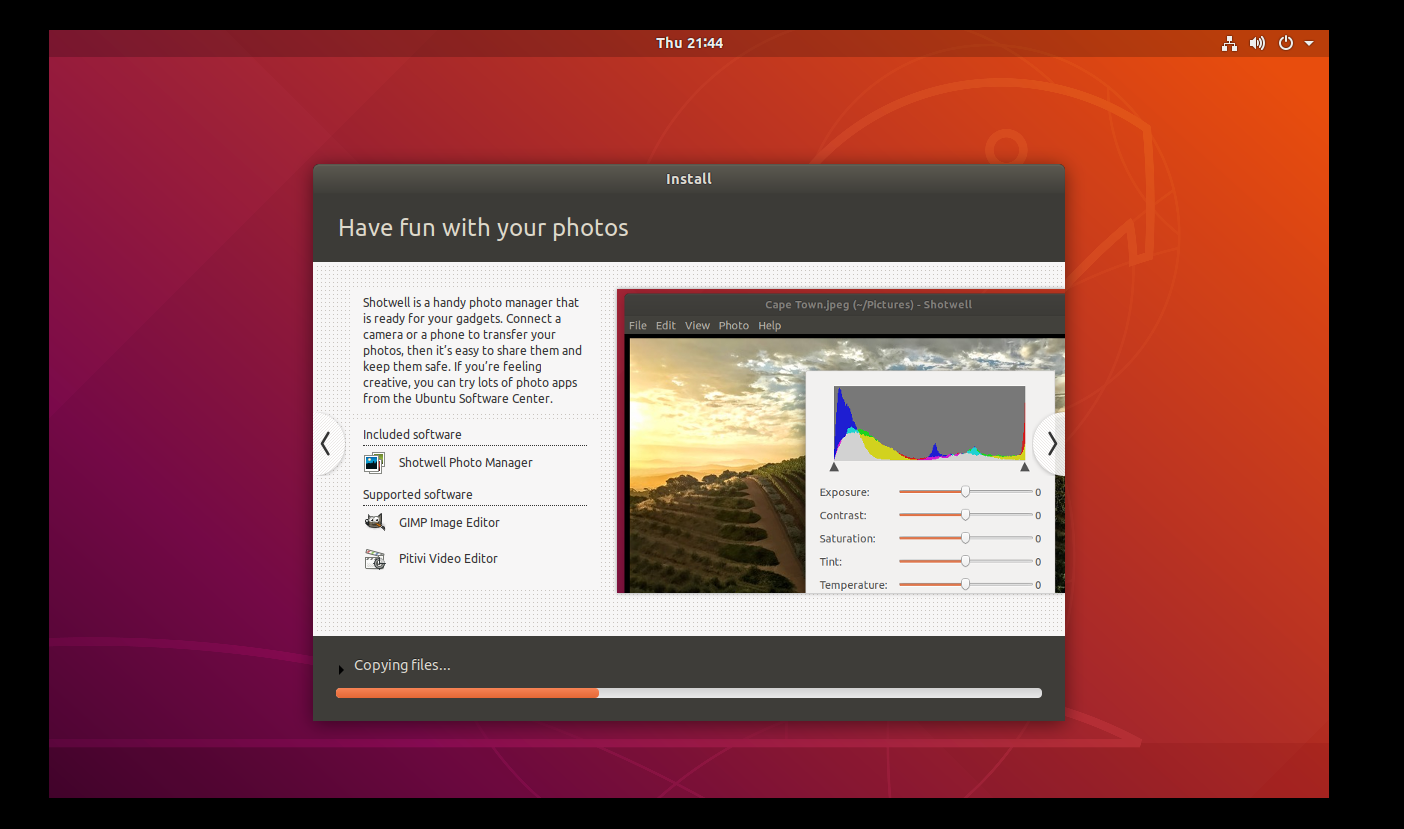
Task: Click the Contrast slider handle
Action: 965,514
